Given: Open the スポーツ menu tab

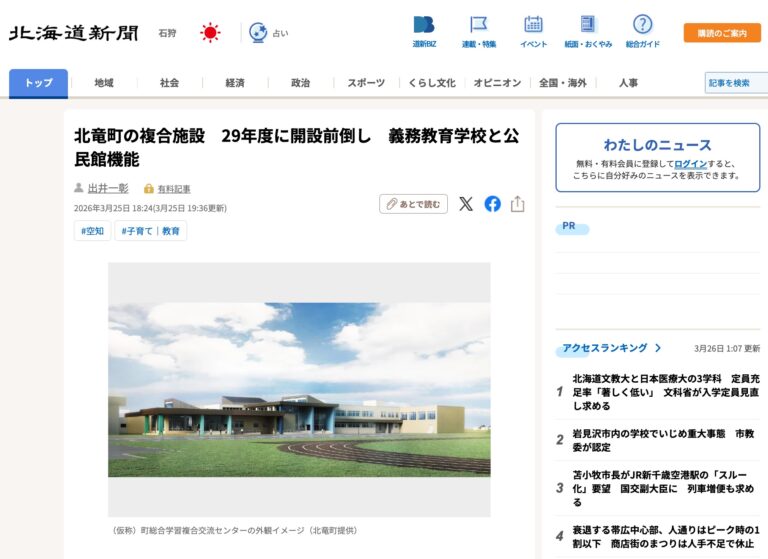Looking at the screenshot, I should point(366,83).
